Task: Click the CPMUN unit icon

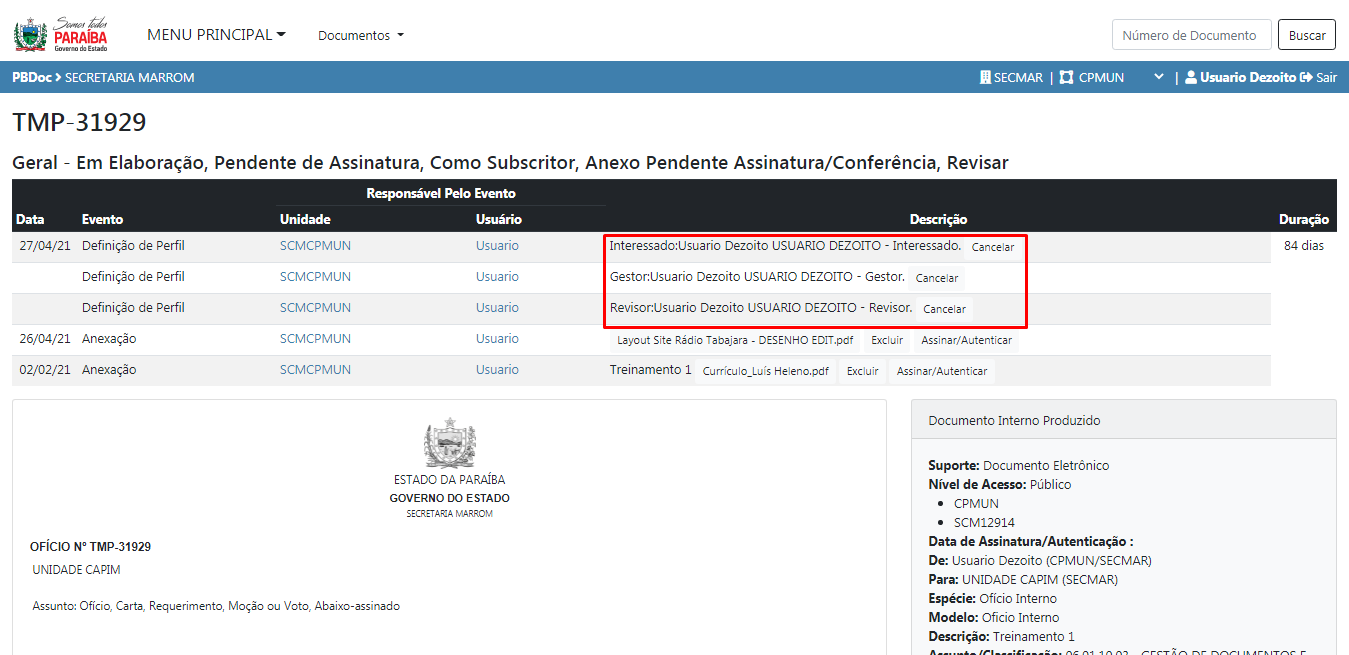Action: (1066, 77)
